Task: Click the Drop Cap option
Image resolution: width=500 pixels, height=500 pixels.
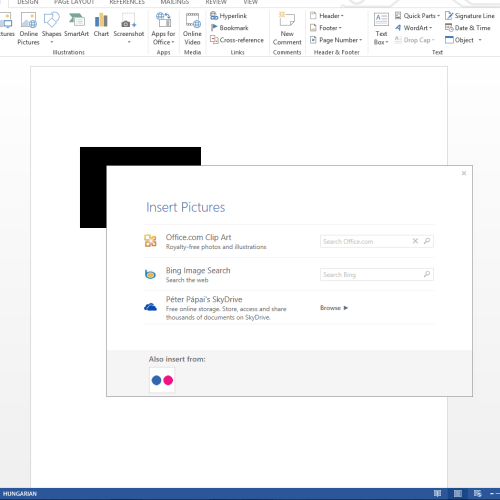Action: coord(415,40)
